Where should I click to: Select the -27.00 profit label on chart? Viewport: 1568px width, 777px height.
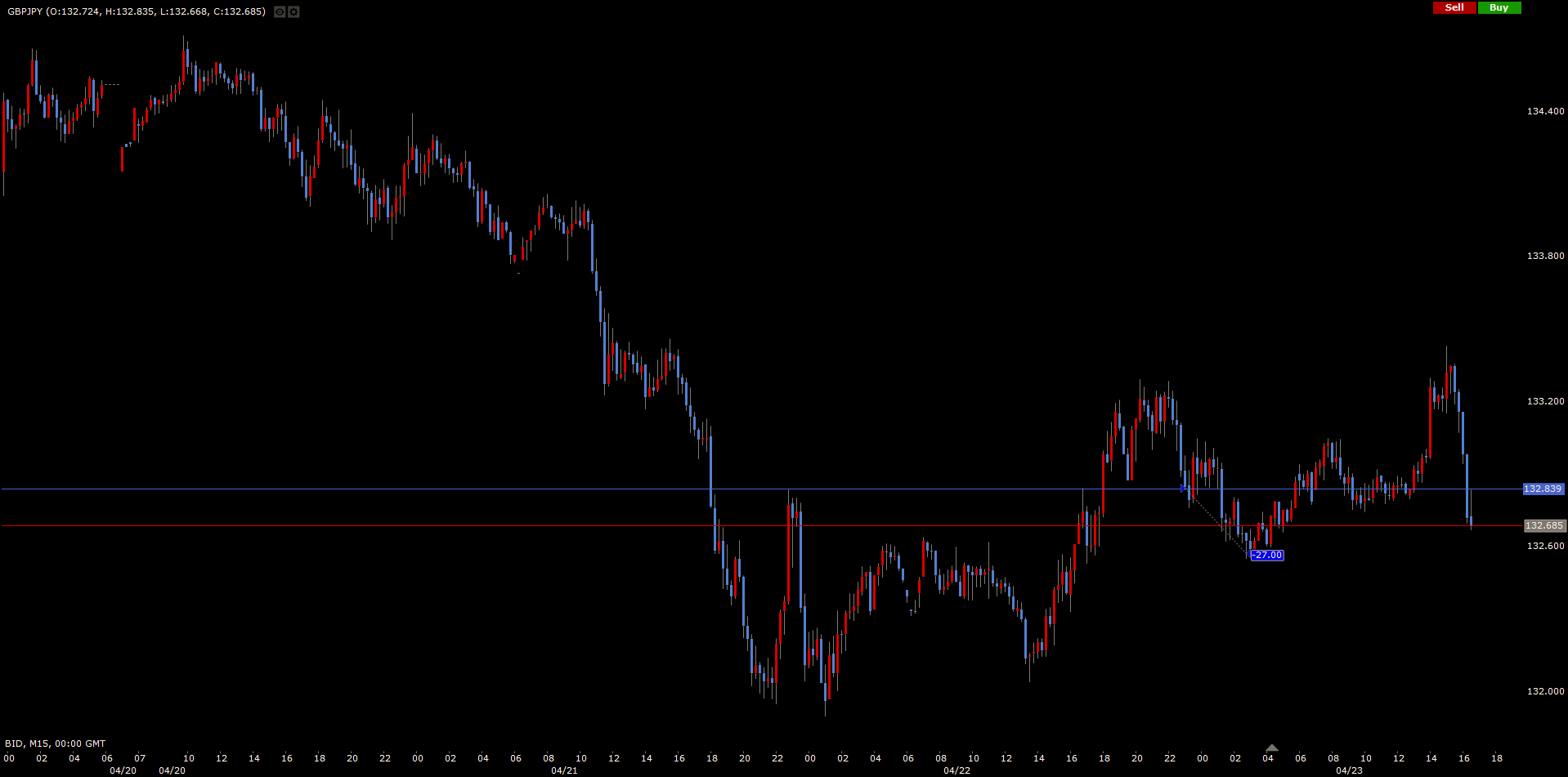tap(1267, 556)
